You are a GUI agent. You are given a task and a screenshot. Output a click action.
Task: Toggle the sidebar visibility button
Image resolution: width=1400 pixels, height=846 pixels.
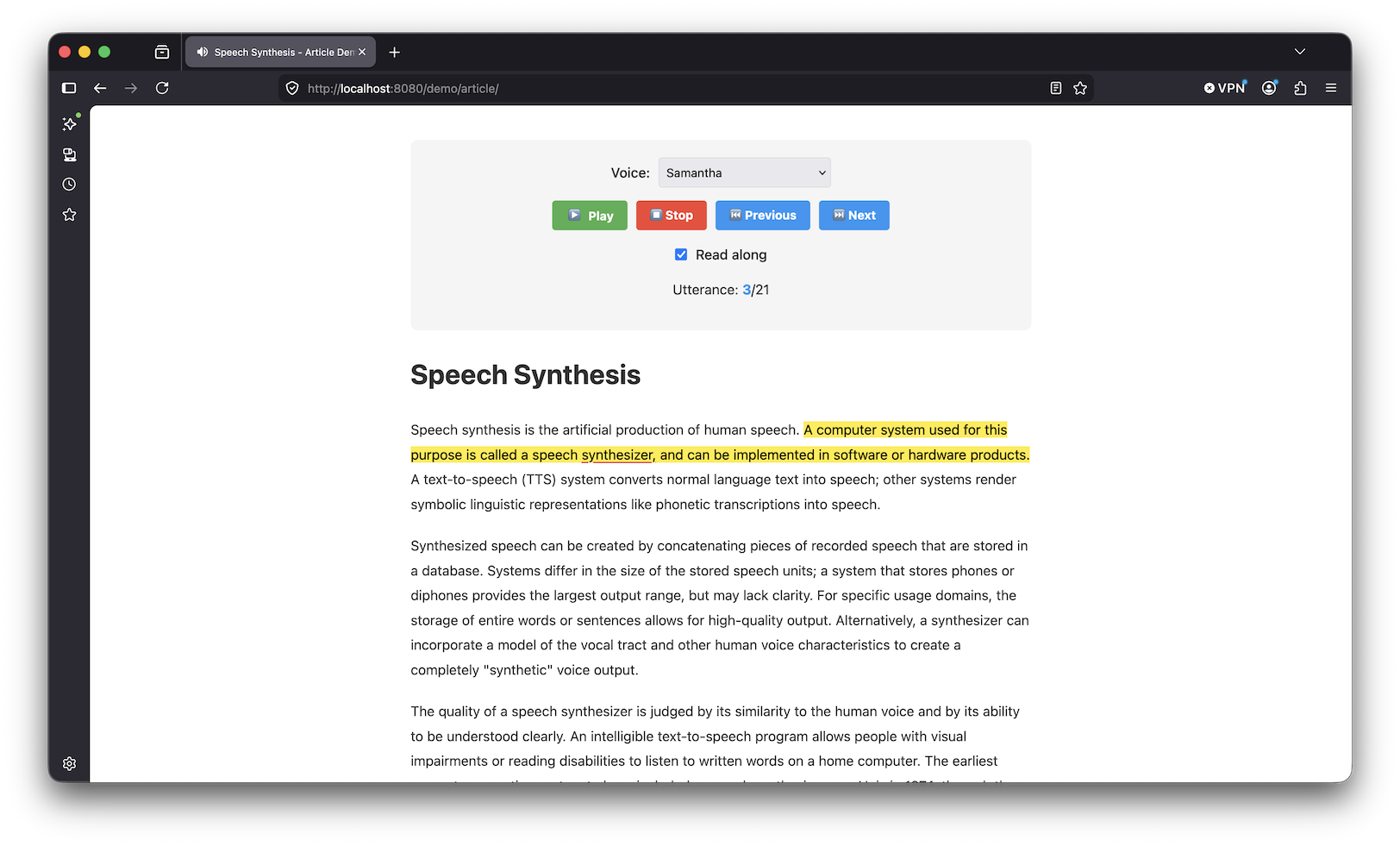click(69, 88)
